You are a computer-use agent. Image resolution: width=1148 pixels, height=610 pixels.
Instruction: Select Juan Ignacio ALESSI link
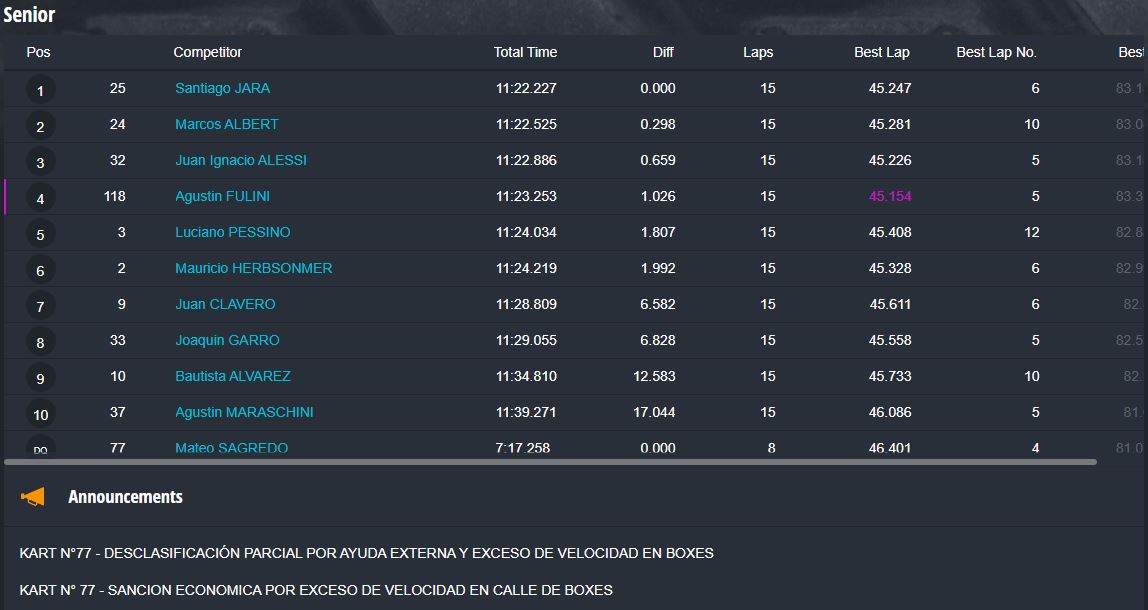click(240, 160)
